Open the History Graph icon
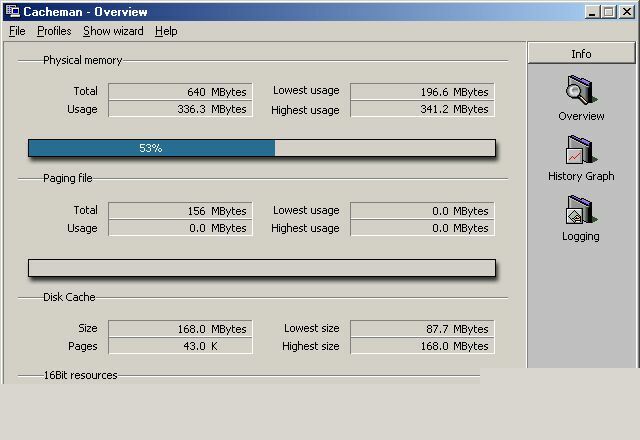Viewport: 640px width, 440px height. click(581, 150)
